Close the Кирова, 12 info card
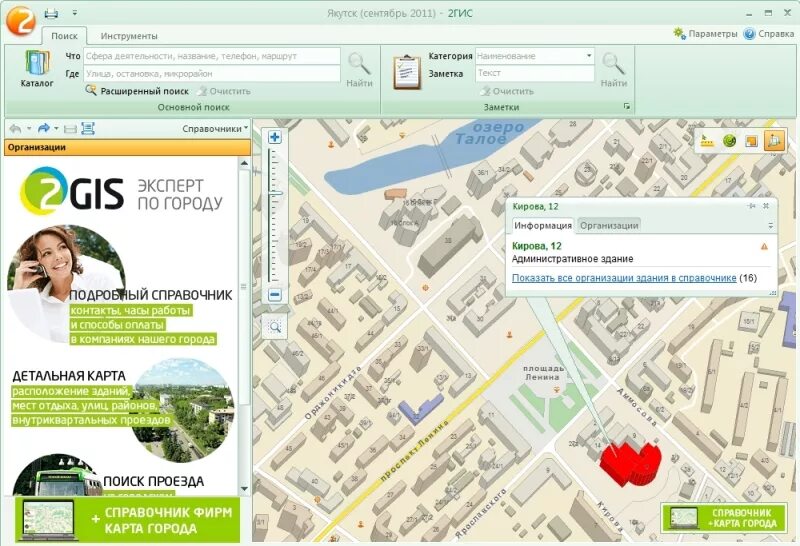Image resolution: width=800 pixels, height=546 pixels. pos(766,206)
